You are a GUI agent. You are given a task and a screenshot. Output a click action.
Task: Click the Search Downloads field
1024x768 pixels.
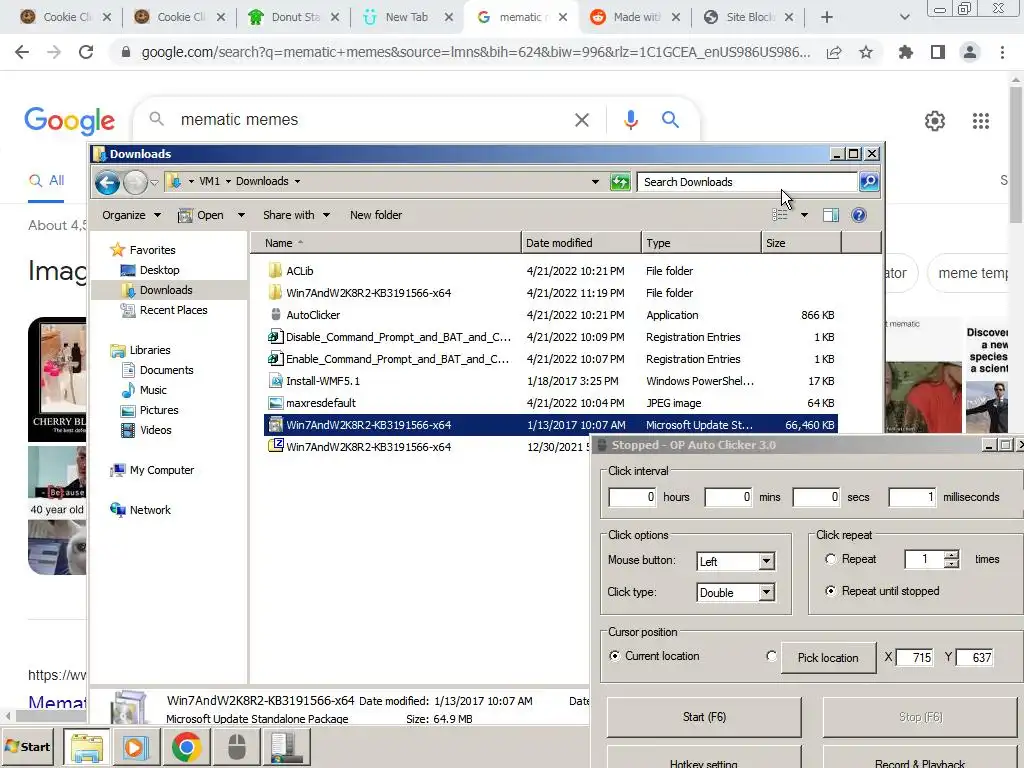(747, 182)
